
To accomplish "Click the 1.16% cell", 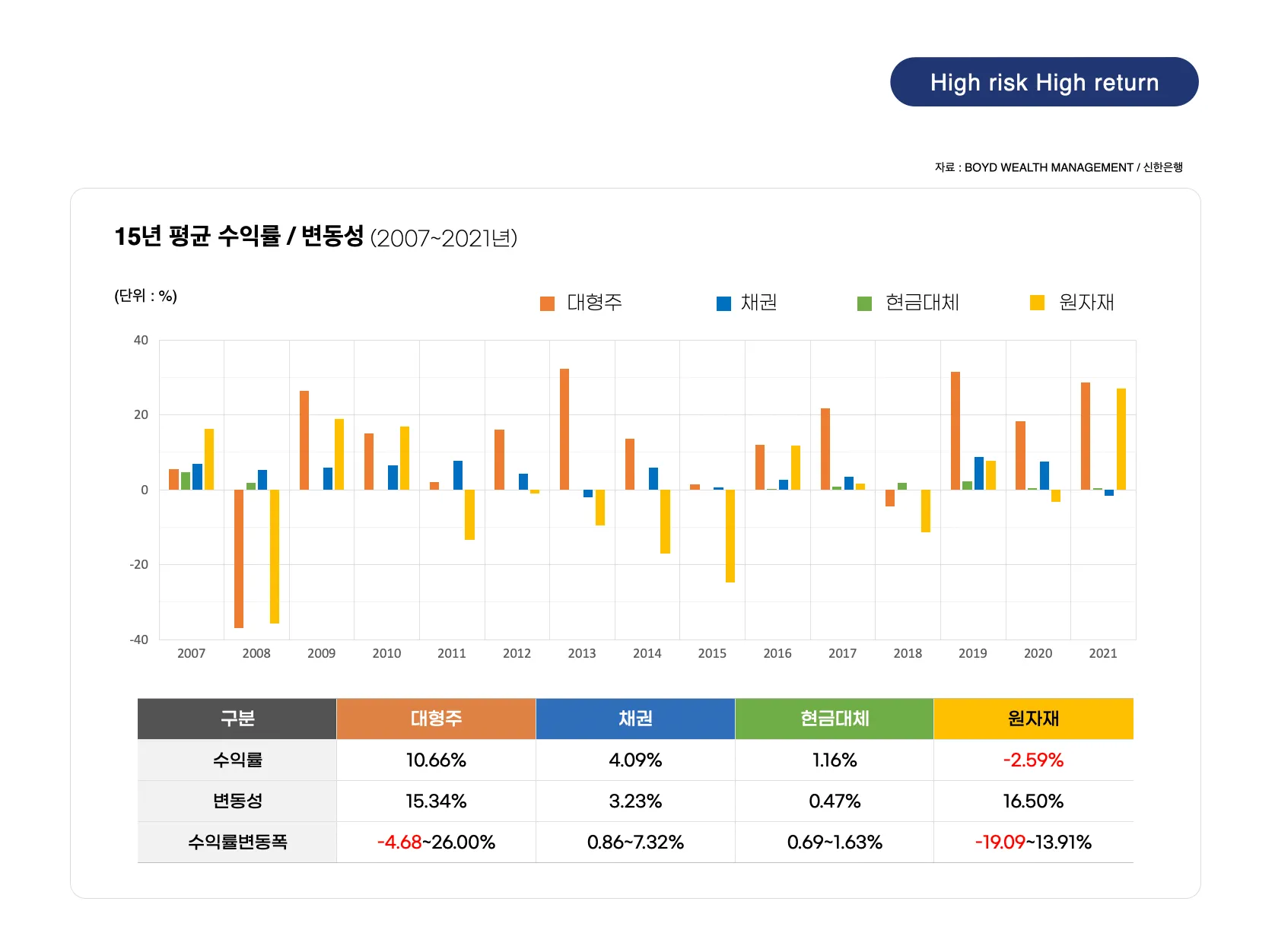I will [x=835, y=760].
